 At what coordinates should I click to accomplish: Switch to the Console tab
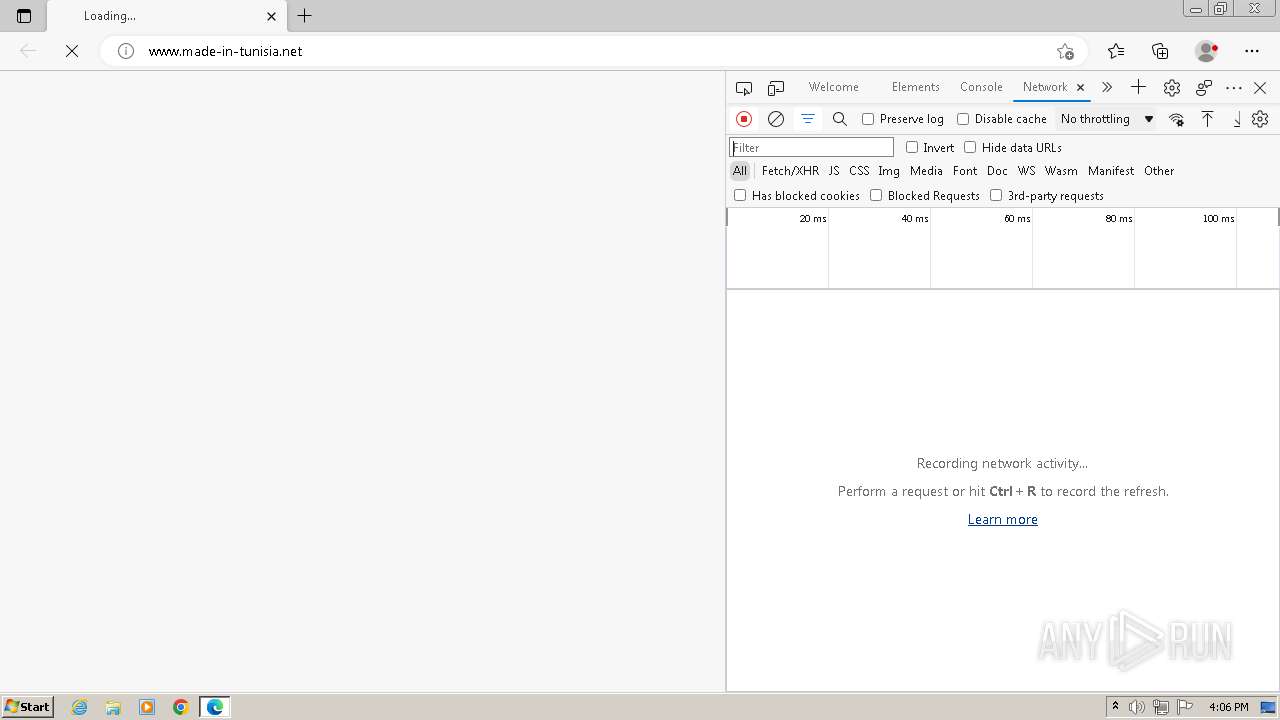[981, 87]
